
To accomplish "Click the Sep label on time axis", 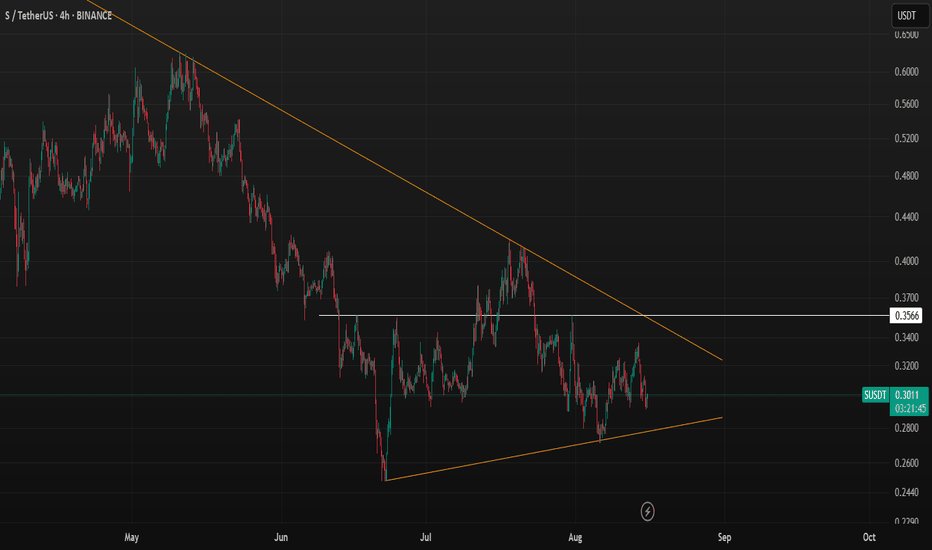I will pyautogui.click(x=724, y=537).
